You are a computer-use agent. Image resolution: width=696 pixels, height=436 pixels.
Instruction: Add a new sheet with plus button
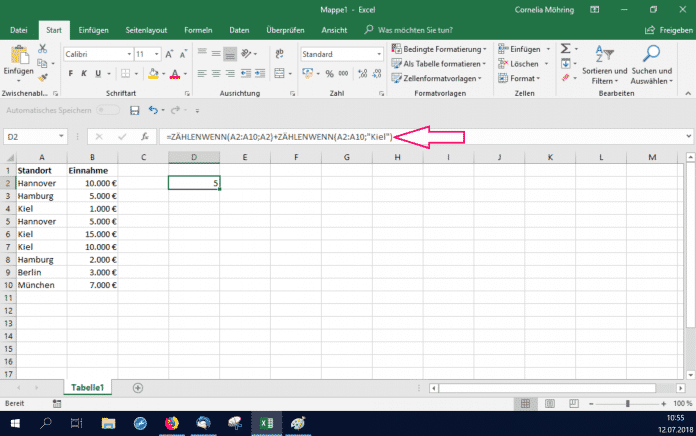pos(138,387)
